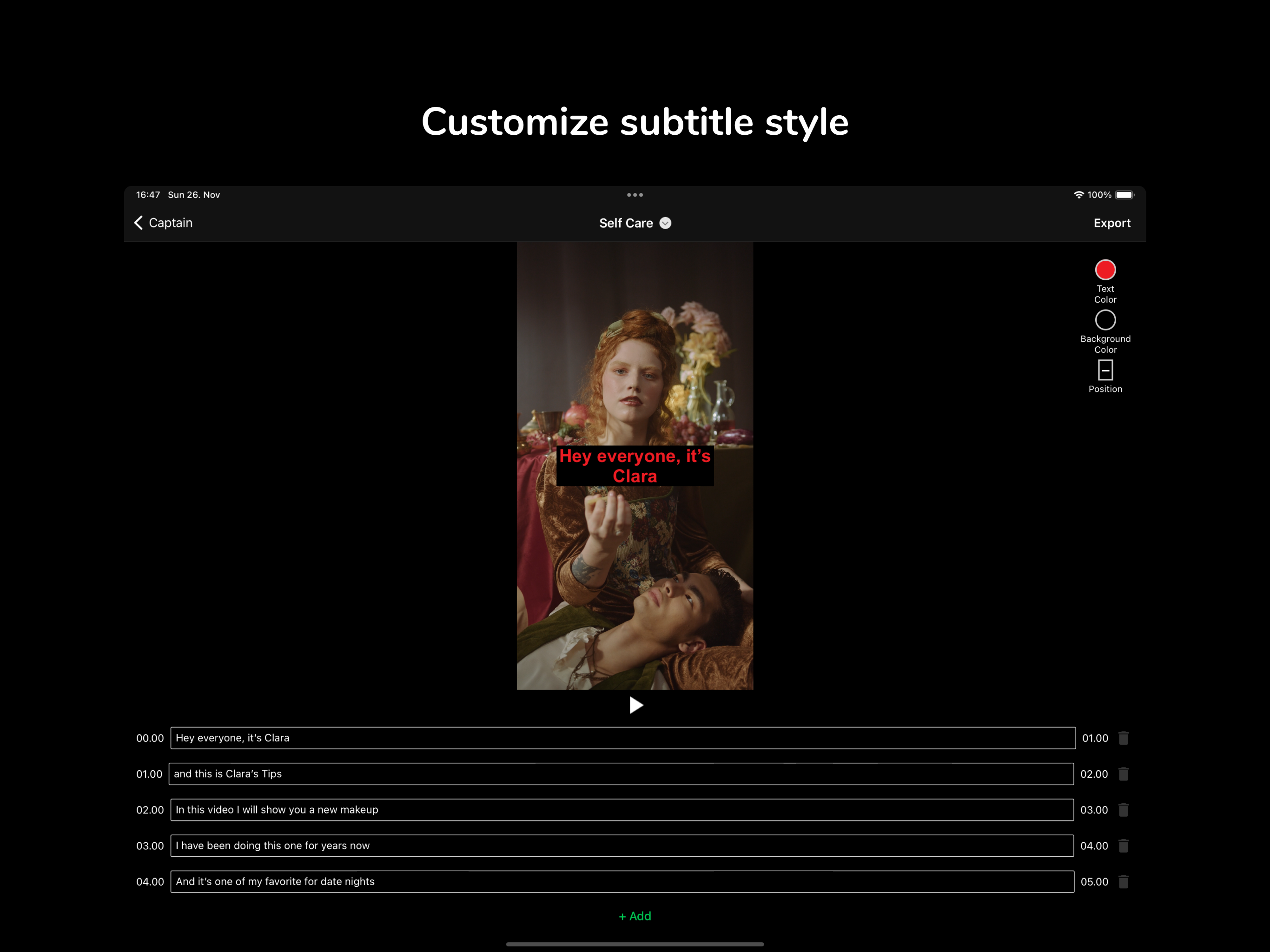Go back to Captain screen
Viewport: 1270px width, 952px height.
(x=163, y=223)
